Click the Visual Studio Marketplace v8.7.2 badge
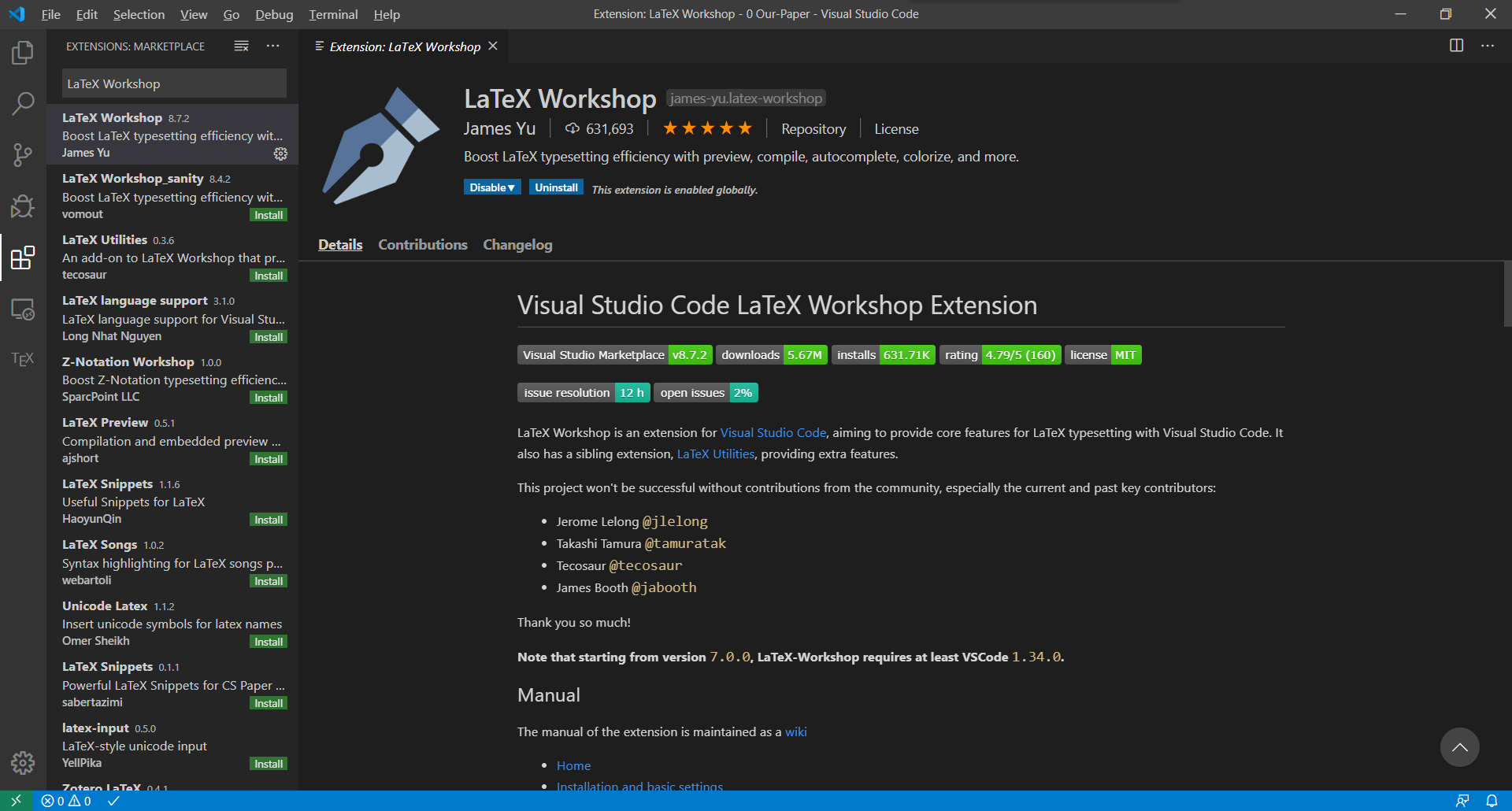 coord(615,355)
